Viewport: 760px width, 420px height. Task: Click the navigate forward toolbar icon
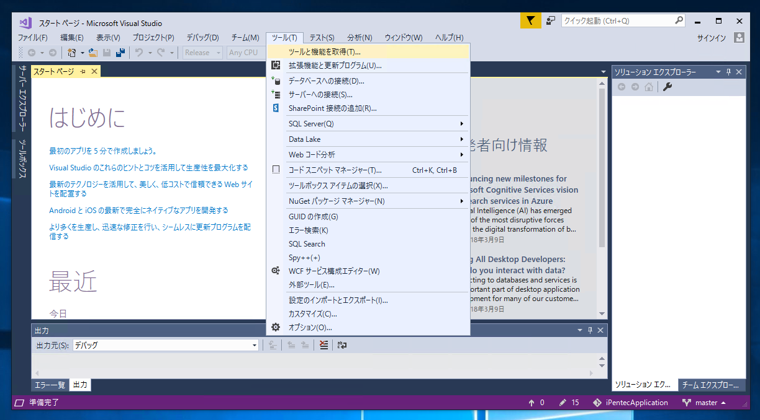(52, 53)
